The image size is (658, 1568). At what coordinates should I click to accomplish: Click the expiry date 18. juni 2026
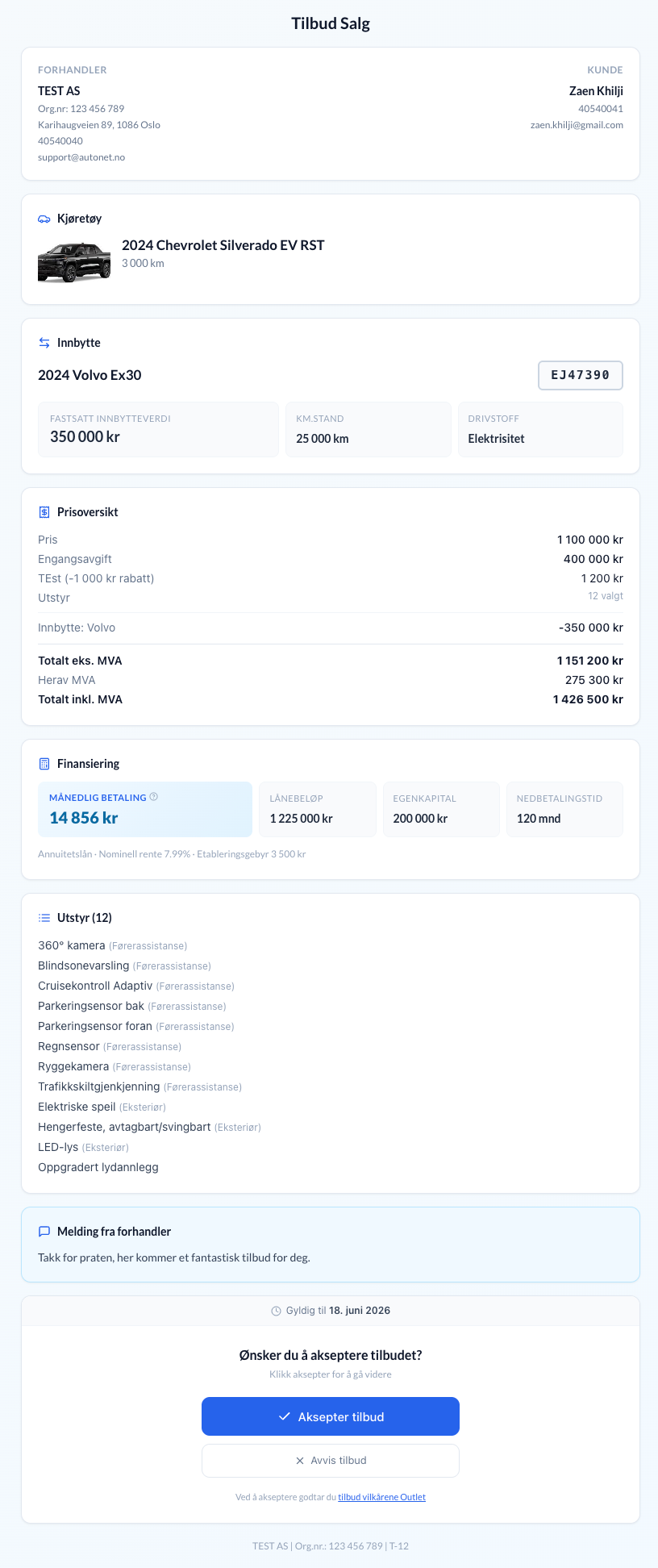(360, 1311)
